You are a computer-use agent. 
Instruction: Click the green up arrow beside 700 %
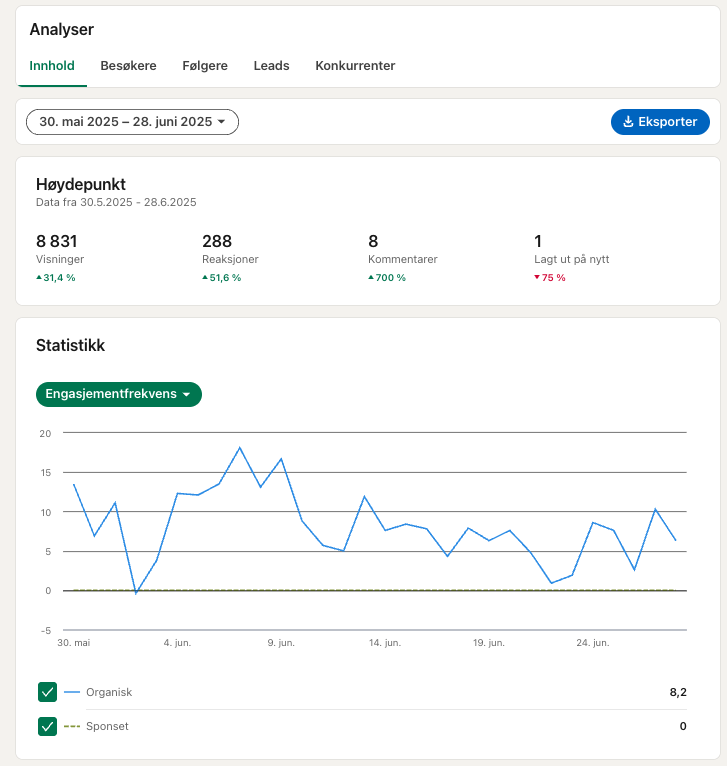[371, 277]
